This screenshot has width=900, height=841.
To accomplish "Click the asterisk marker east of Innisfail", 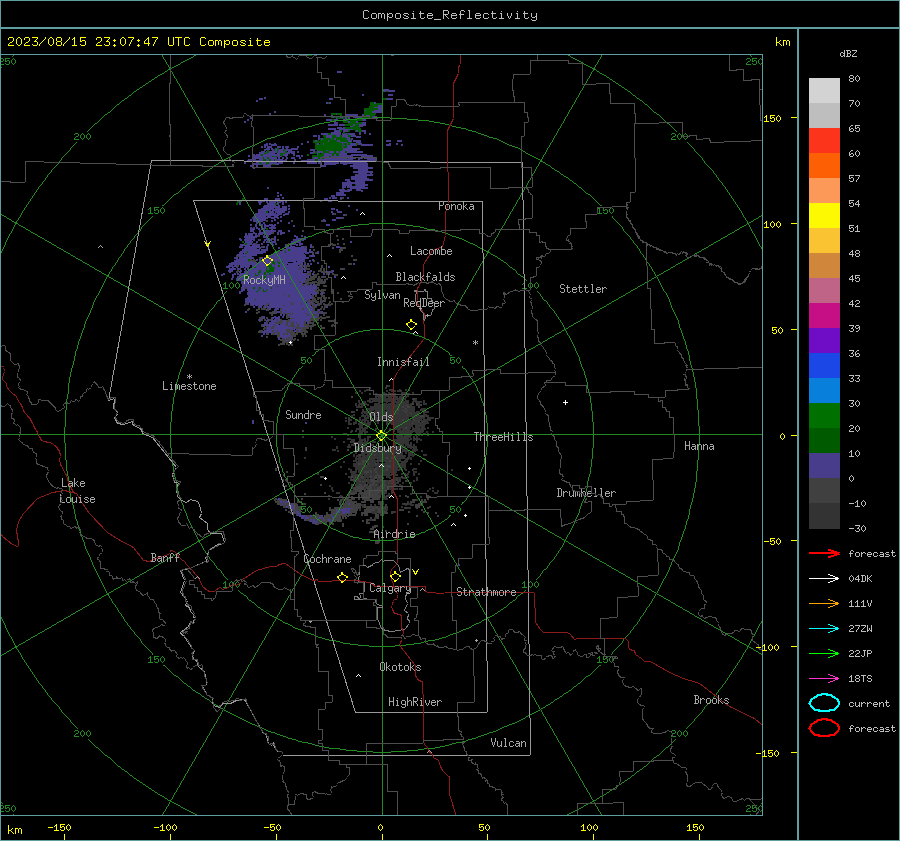I will click(475, 343).
